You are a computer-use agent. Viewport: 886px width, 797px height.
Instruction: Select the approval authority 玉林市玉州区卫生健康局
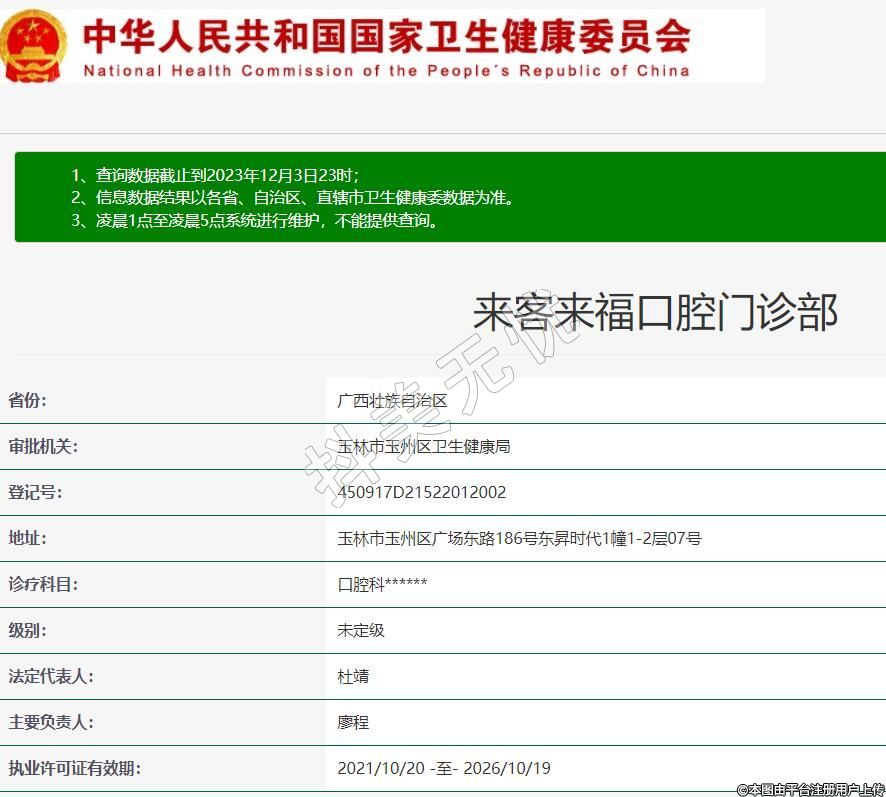click(424, 447)
